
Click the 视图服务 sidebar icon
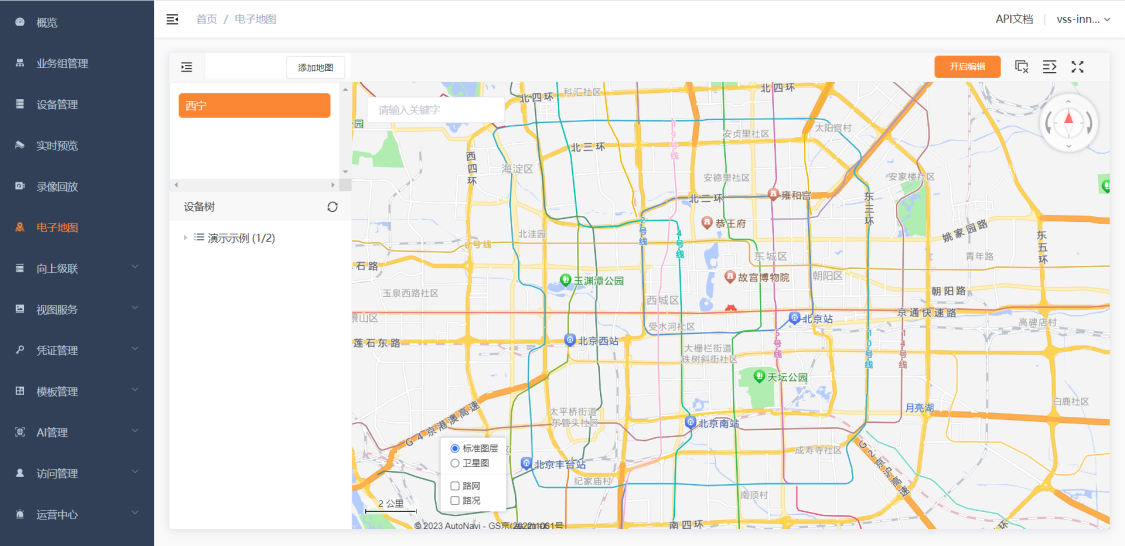[20, 309]
